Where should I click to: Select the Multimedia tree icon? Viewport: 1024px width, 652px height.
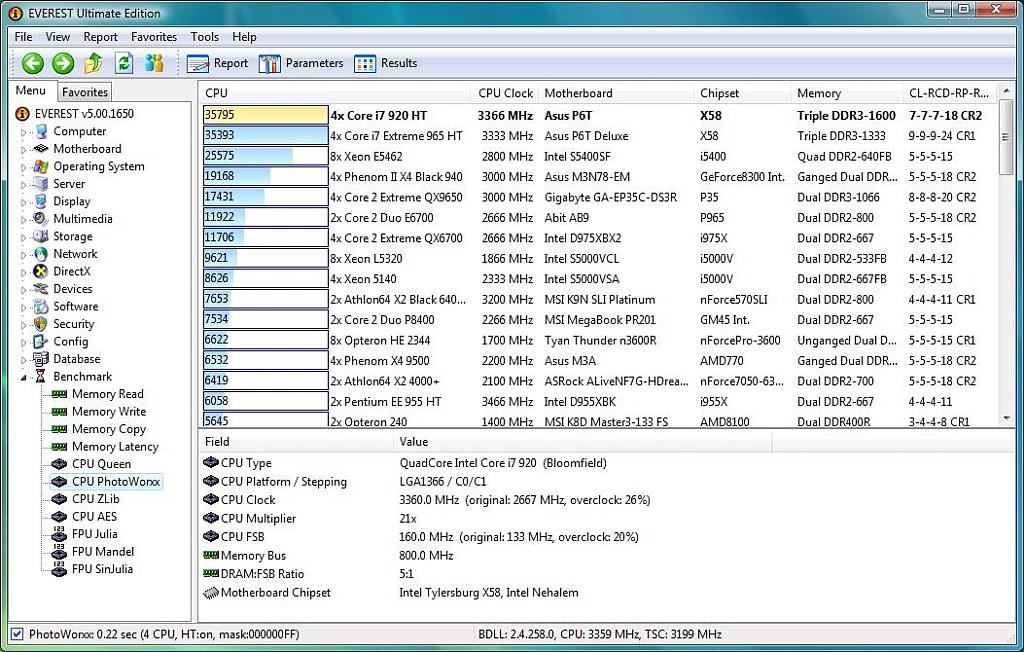[x=41, y=219]
